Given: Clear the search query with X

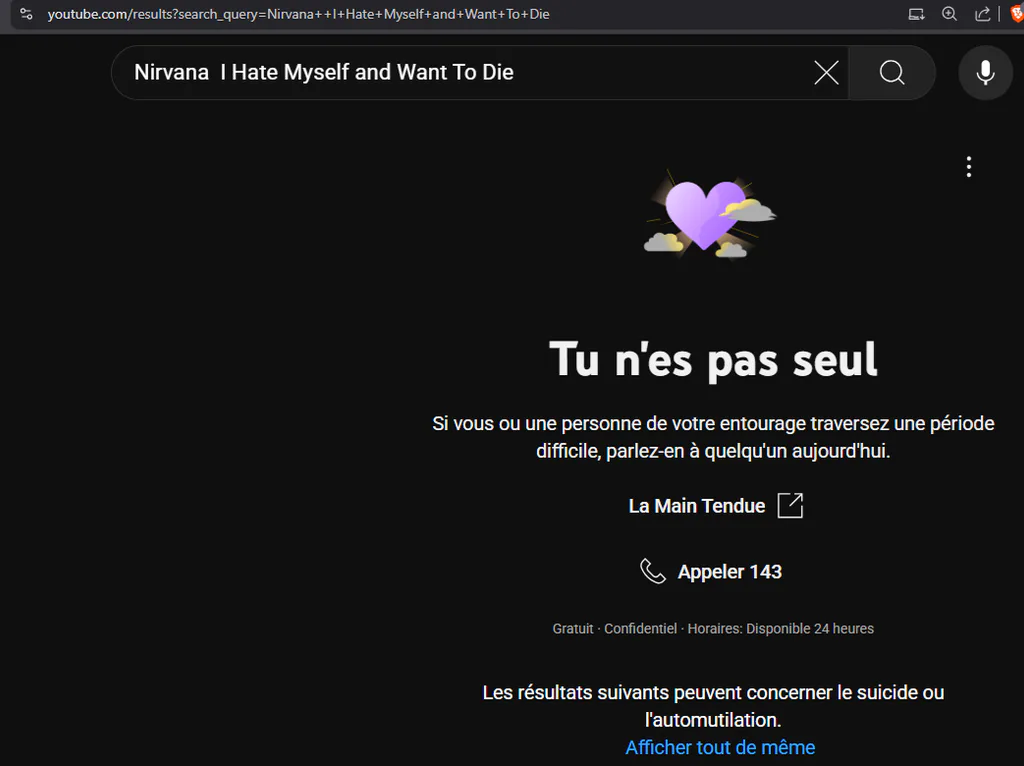Looking at the screenshot, I should pos(826,72).
